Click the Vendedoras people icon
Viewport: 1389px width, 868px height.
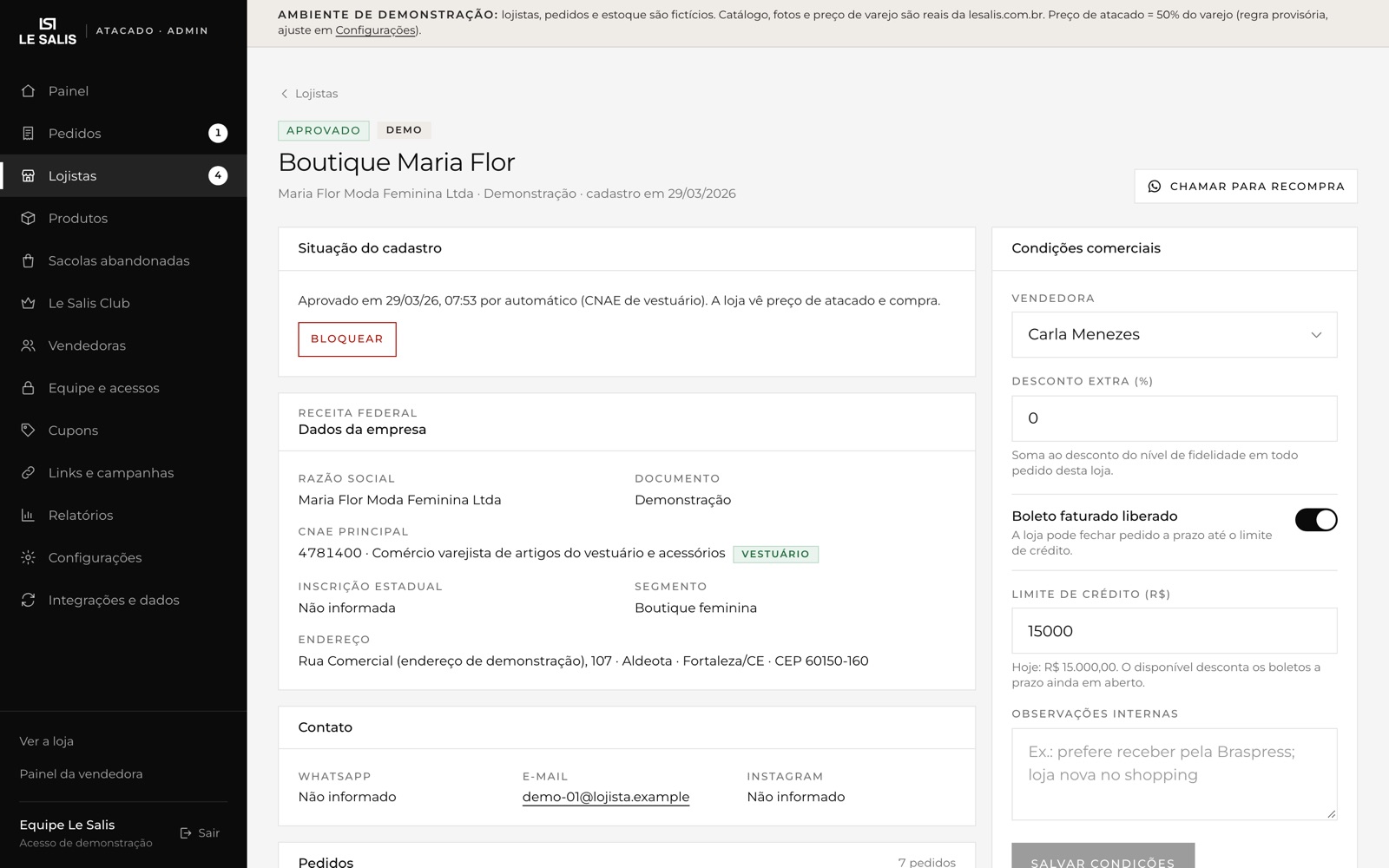[x=28, y=345]
